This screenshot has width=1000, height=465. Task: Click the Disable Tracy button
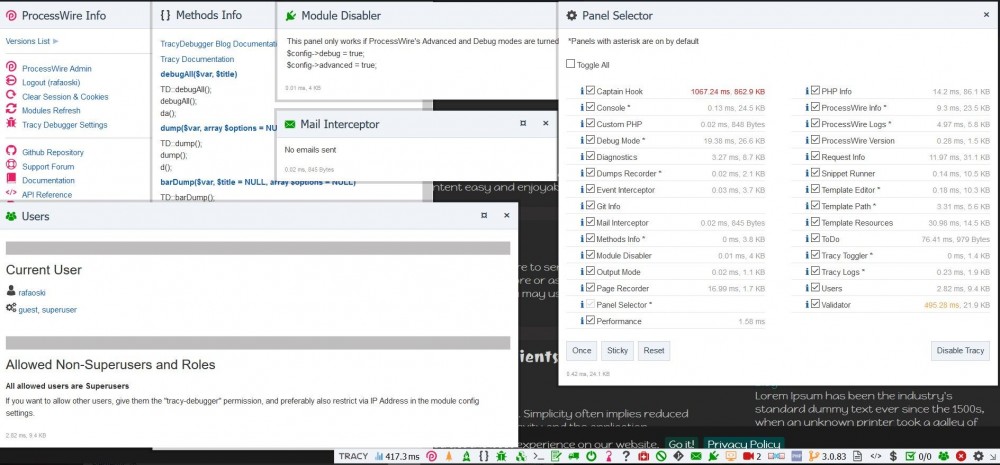[x=960, y=351]
